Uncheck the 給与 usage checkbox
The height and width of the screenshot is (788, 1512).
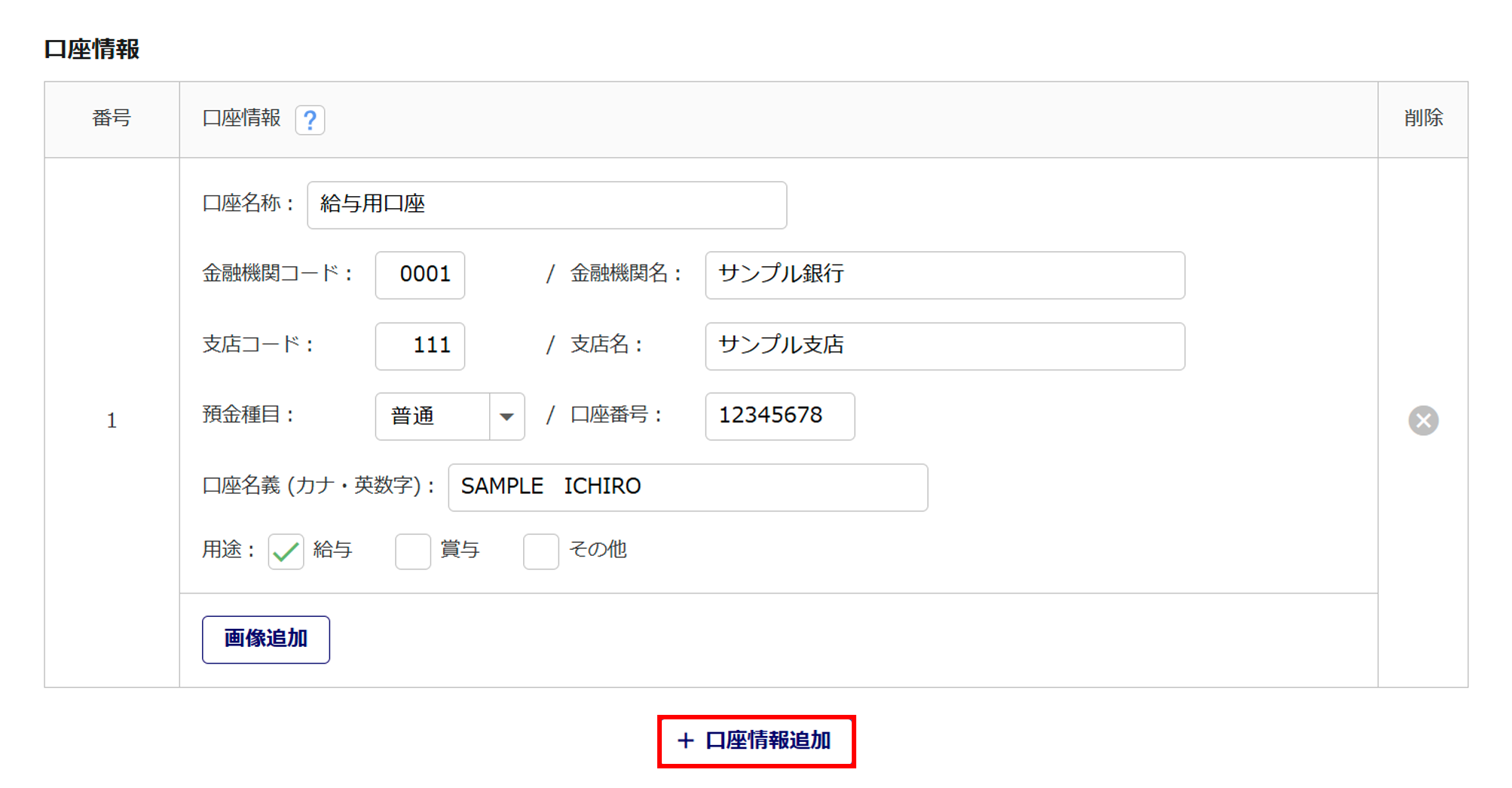[286, 551]
